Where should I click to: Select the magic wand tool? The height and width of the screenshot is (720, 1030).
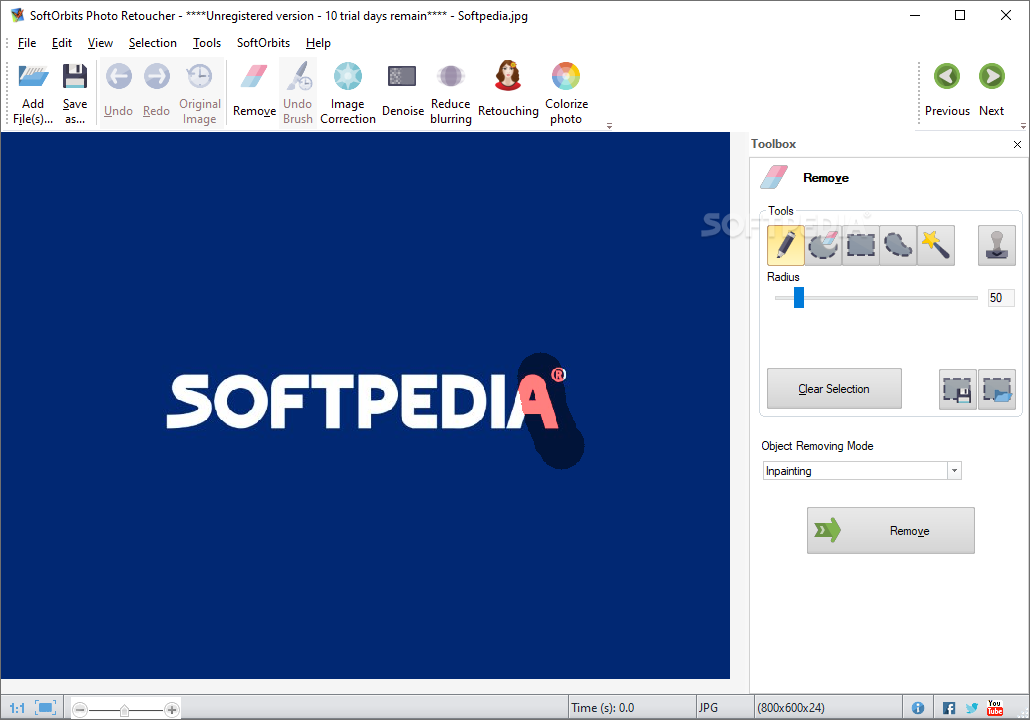click(935, 245)
